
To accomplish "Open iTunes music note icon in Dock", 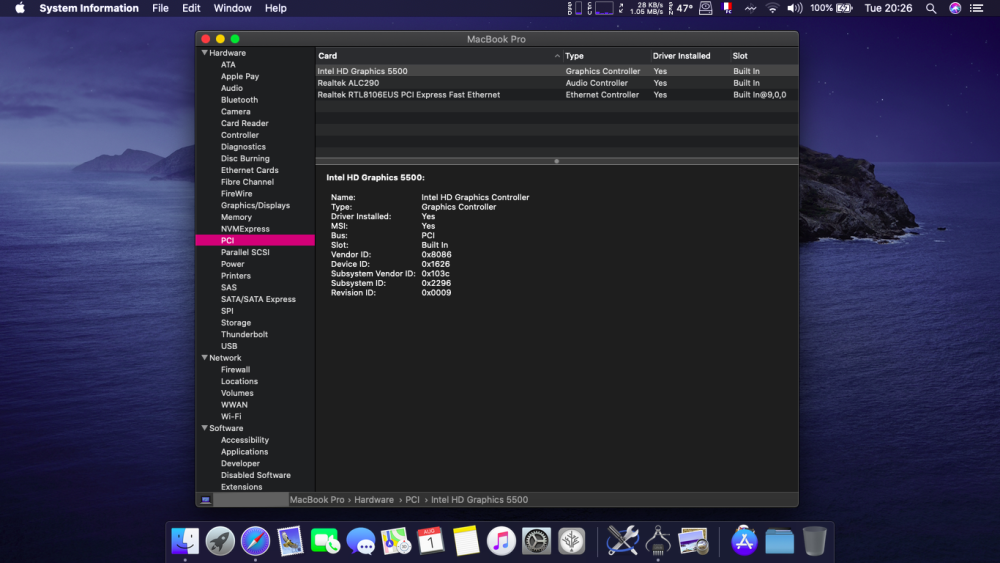I will click(501, 541).
